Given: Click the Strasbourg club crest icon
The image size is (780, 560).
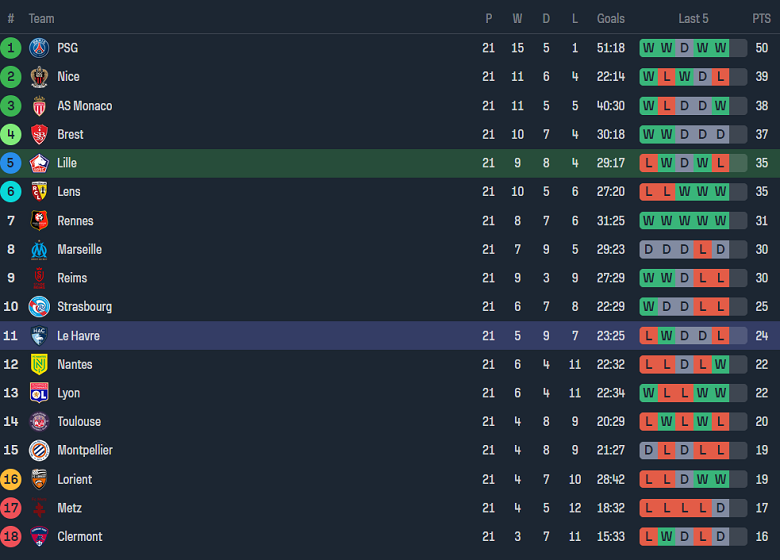Looking at the screenshot, I should (39, 307).
